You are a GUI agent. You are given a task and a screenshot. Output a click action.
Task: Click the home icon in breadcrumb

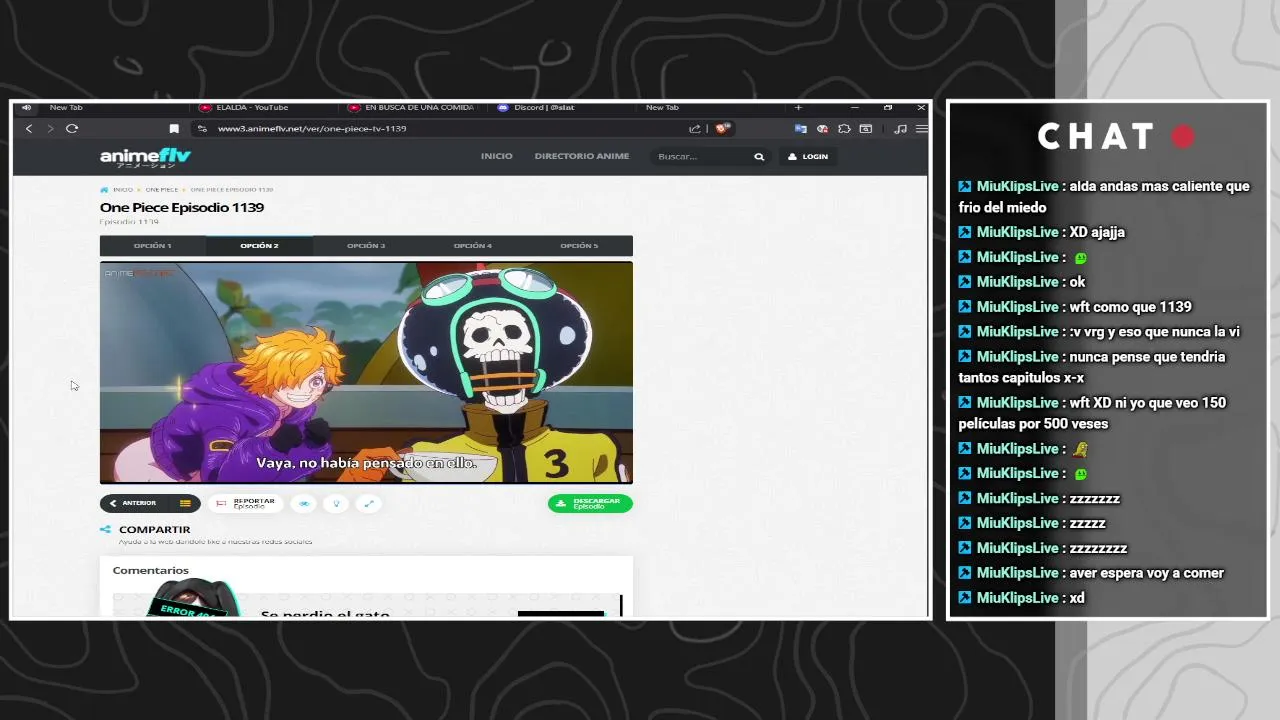104,189
